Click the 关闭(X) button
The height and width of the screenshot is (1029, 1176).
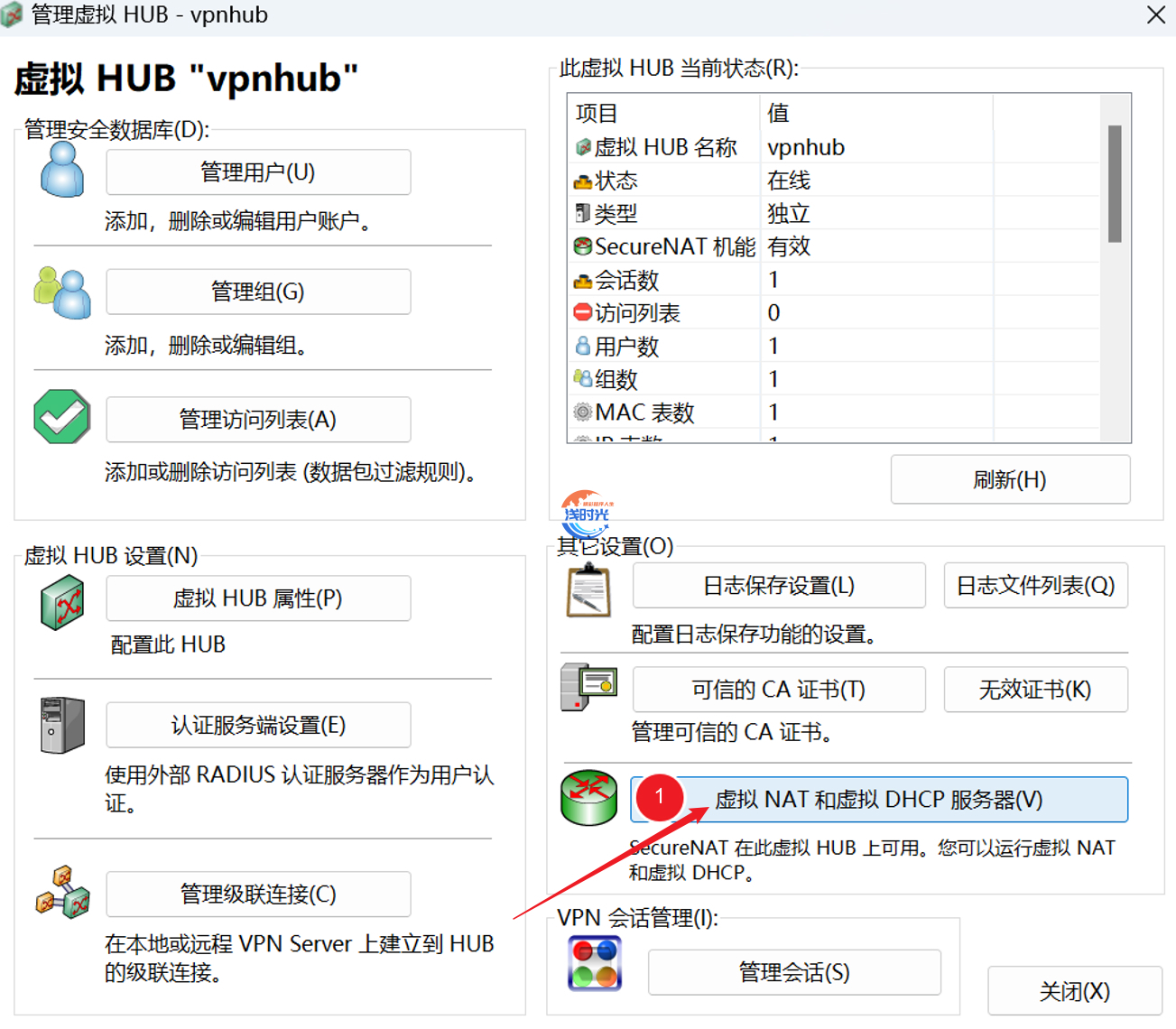click(1074, 991)
